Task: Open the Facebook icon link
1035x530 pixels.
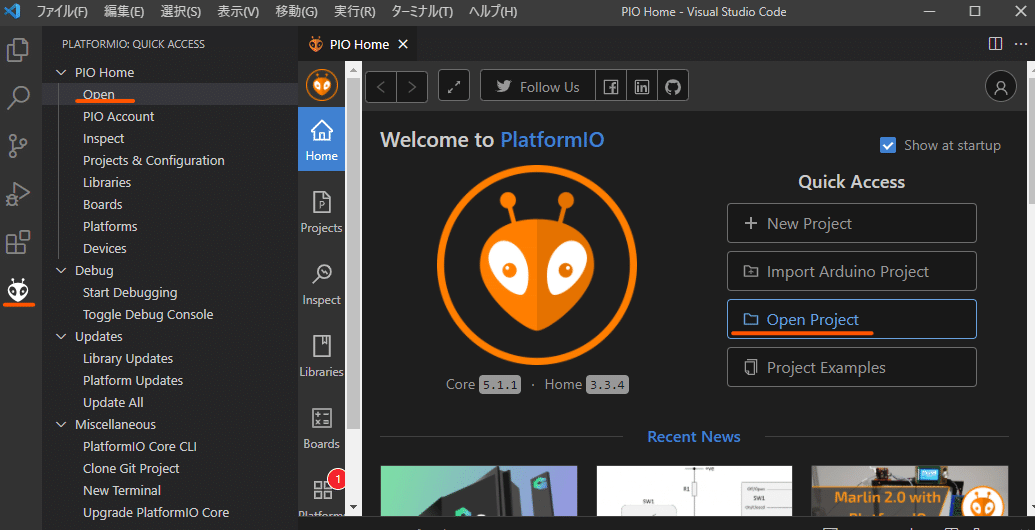Action: (611, 86)
